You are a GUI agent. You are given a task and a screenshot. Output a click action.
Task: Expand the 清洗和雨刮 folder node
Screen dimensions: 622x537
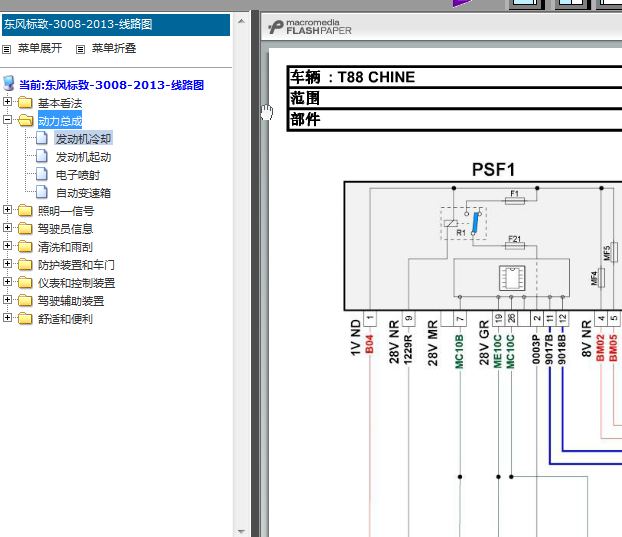[x=7, y=245]
